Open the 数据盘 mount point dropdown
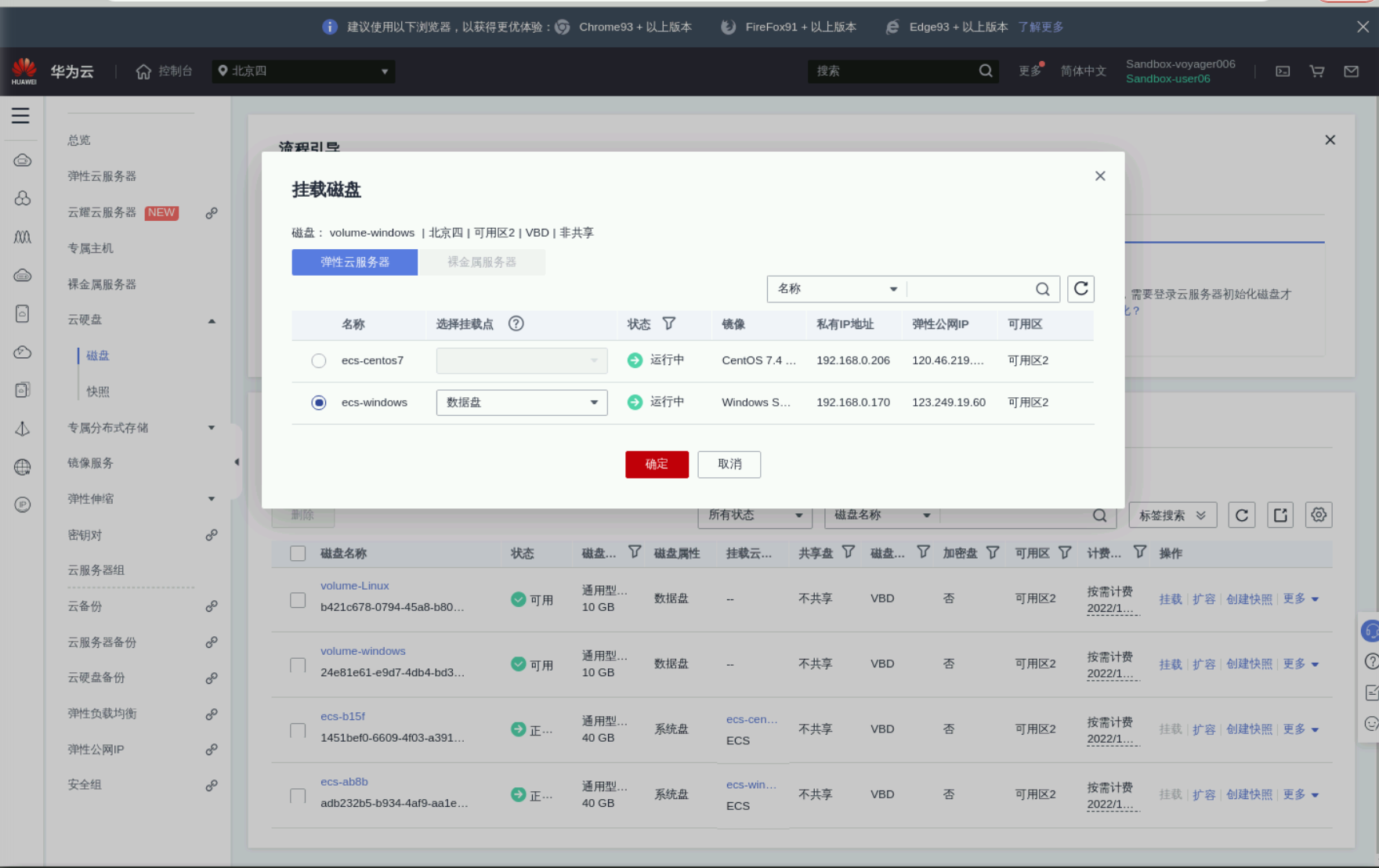The height and width of the screenshot is (868, 1379). (522, 403)
